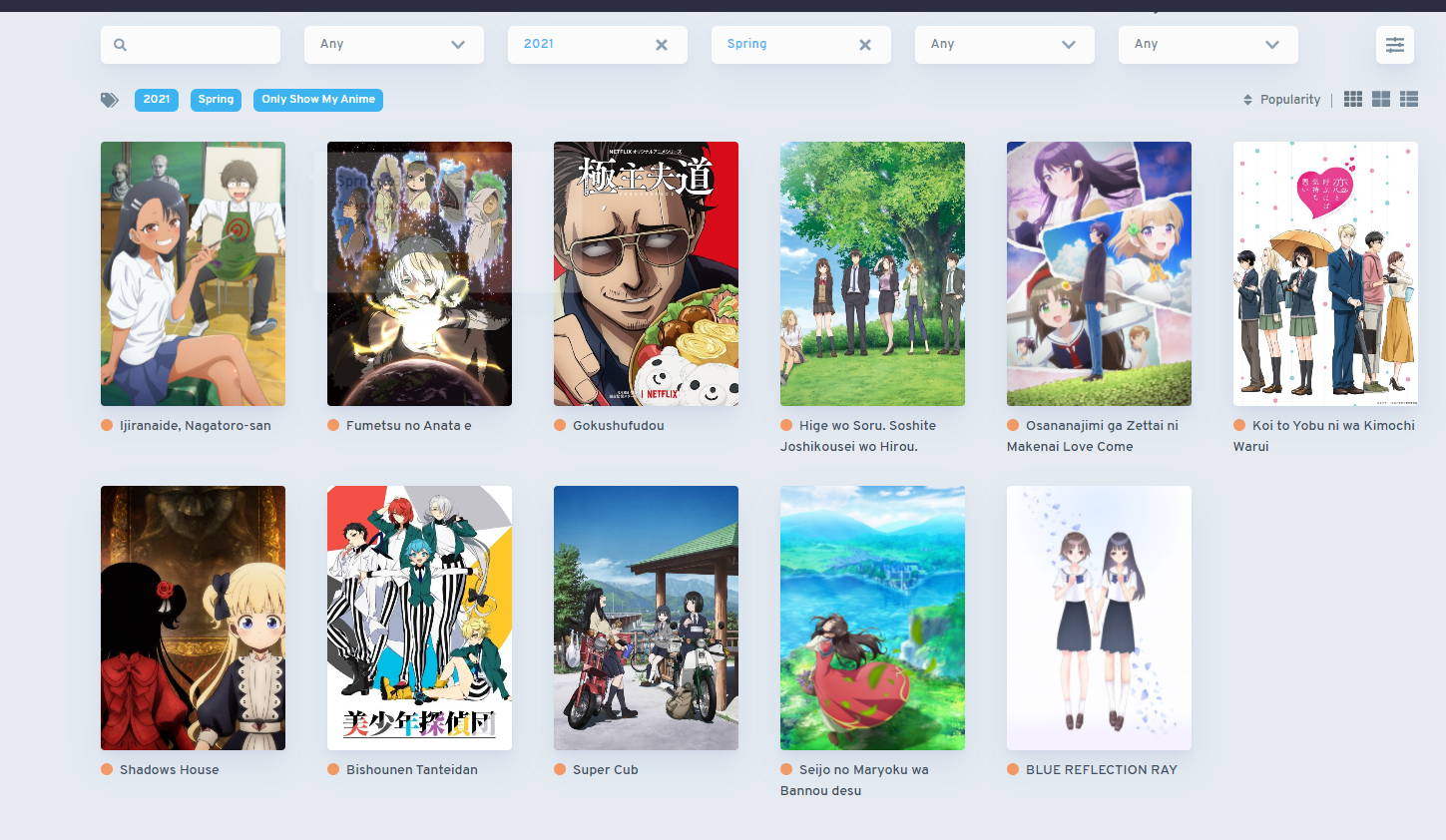Open the Seijo no Maryoku cover image

point(872,618)
